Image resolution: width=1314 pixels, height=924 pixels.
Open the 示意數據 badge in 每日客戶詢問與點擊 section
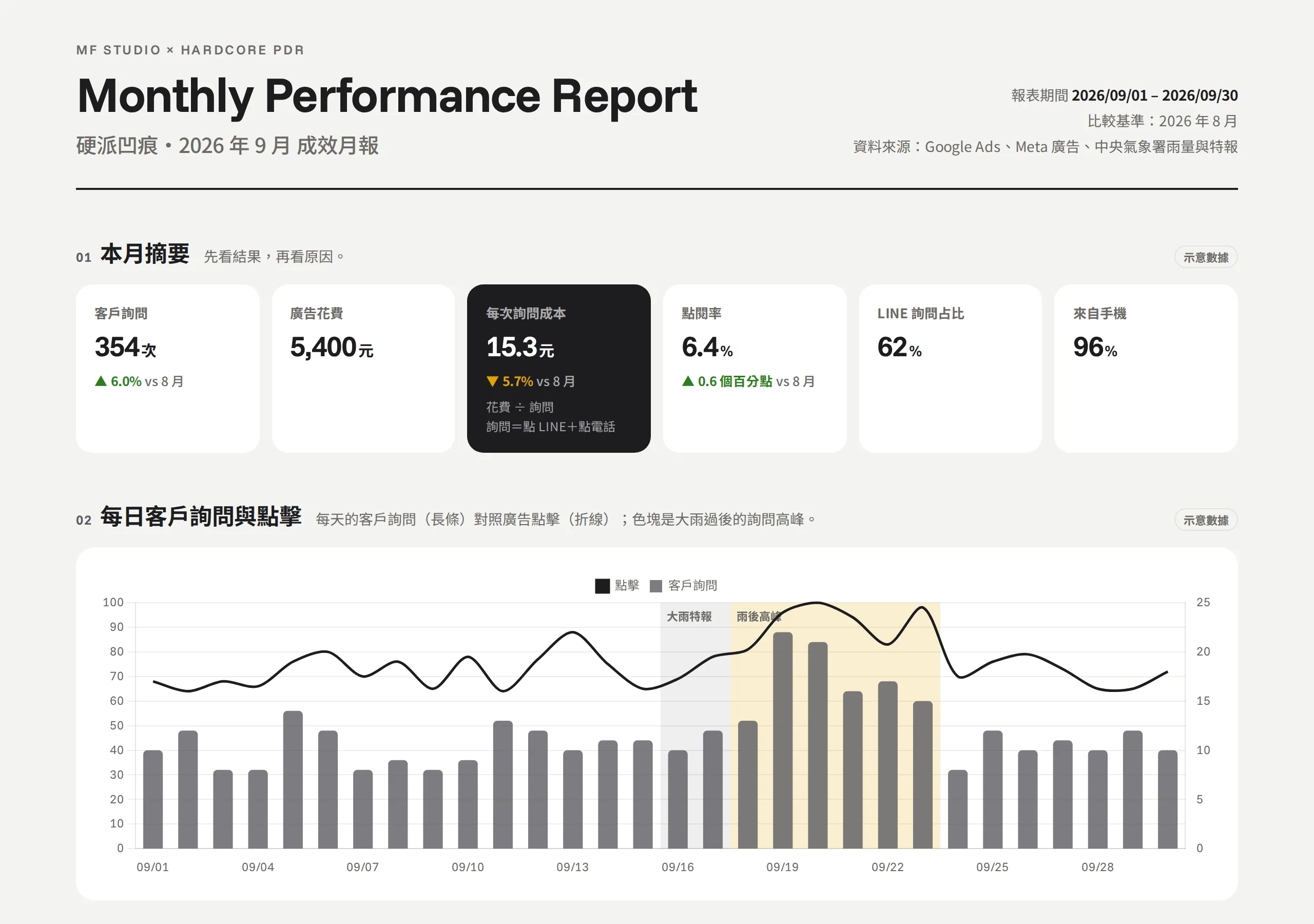1206,520
